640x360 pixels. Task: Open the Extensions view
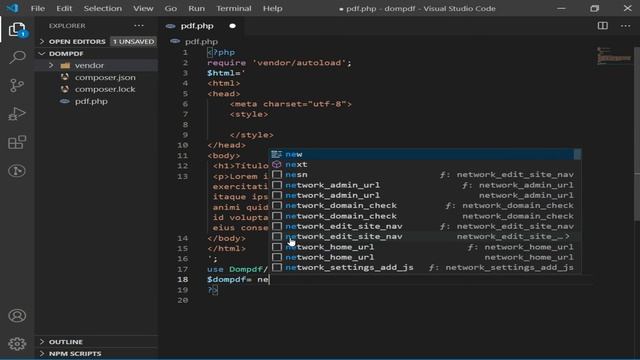[x=17, y=142]
